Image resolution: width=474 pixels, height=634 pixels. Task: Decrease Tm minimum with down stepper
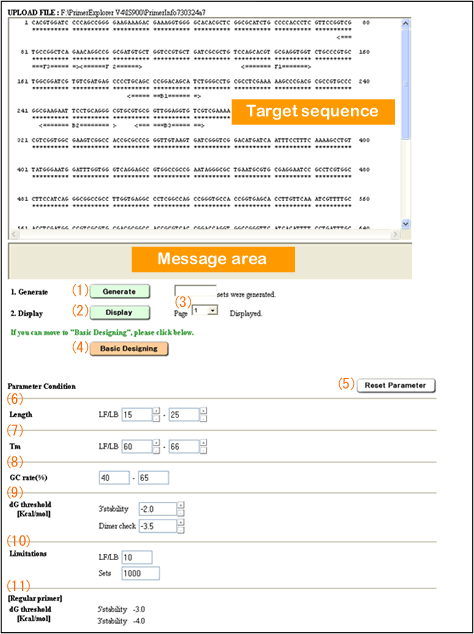156,450
